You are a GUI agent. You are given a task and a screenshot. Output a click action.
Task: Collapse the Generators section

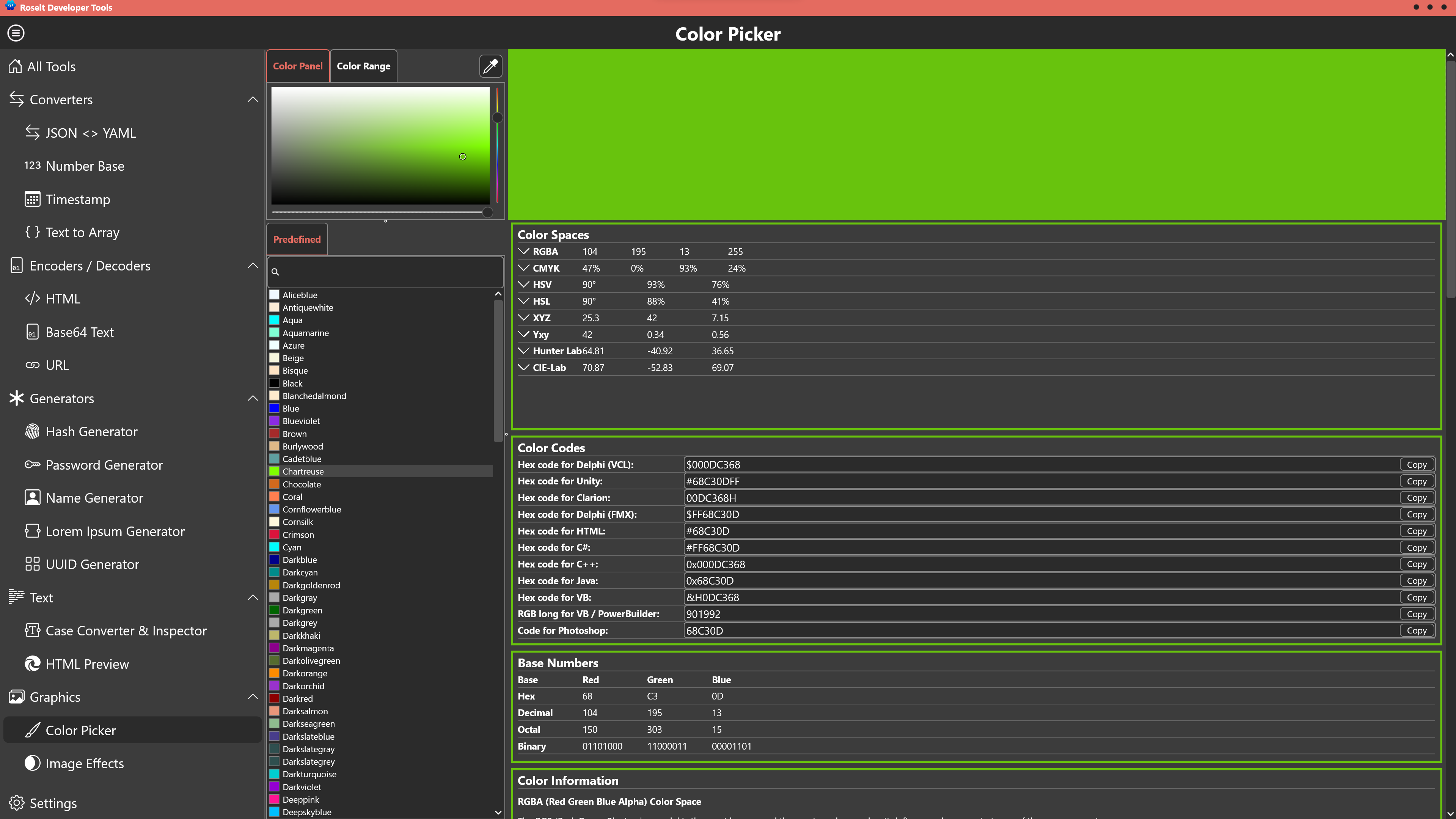pos(253,398)
